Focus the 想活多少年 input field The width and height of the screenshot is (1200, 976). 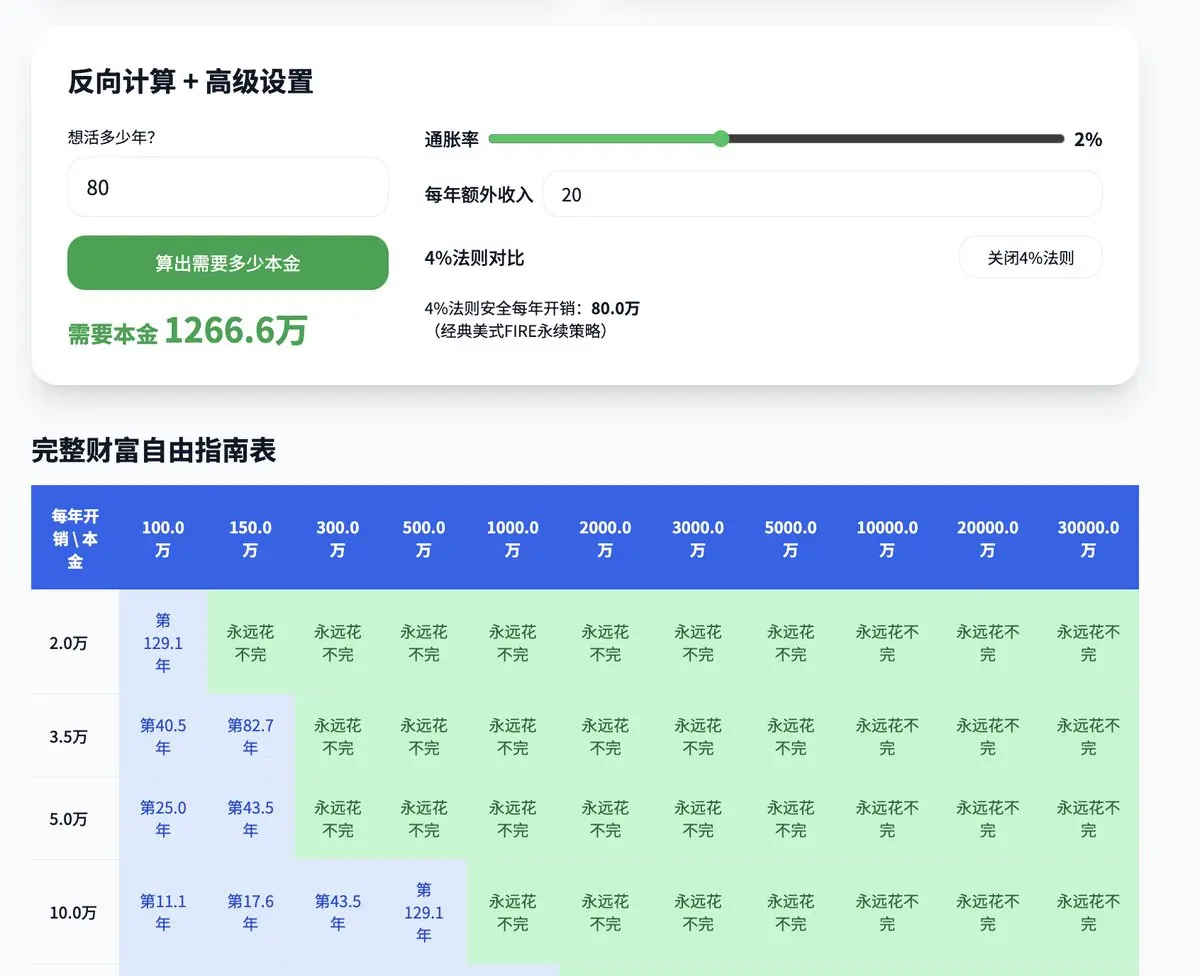(227, 187)
